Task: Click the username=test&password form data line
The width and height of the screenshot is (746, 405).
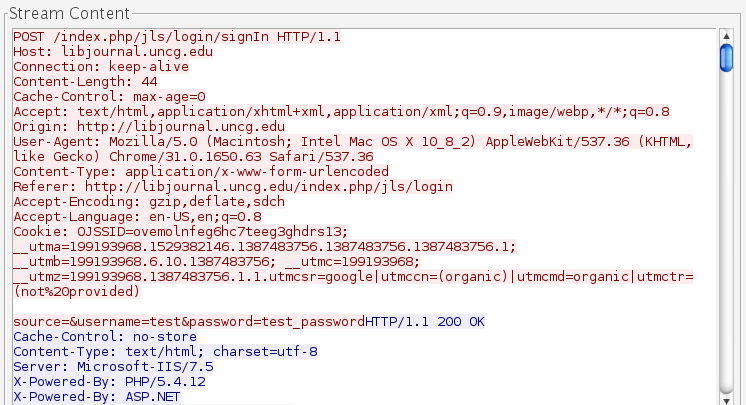Action: 188,322
